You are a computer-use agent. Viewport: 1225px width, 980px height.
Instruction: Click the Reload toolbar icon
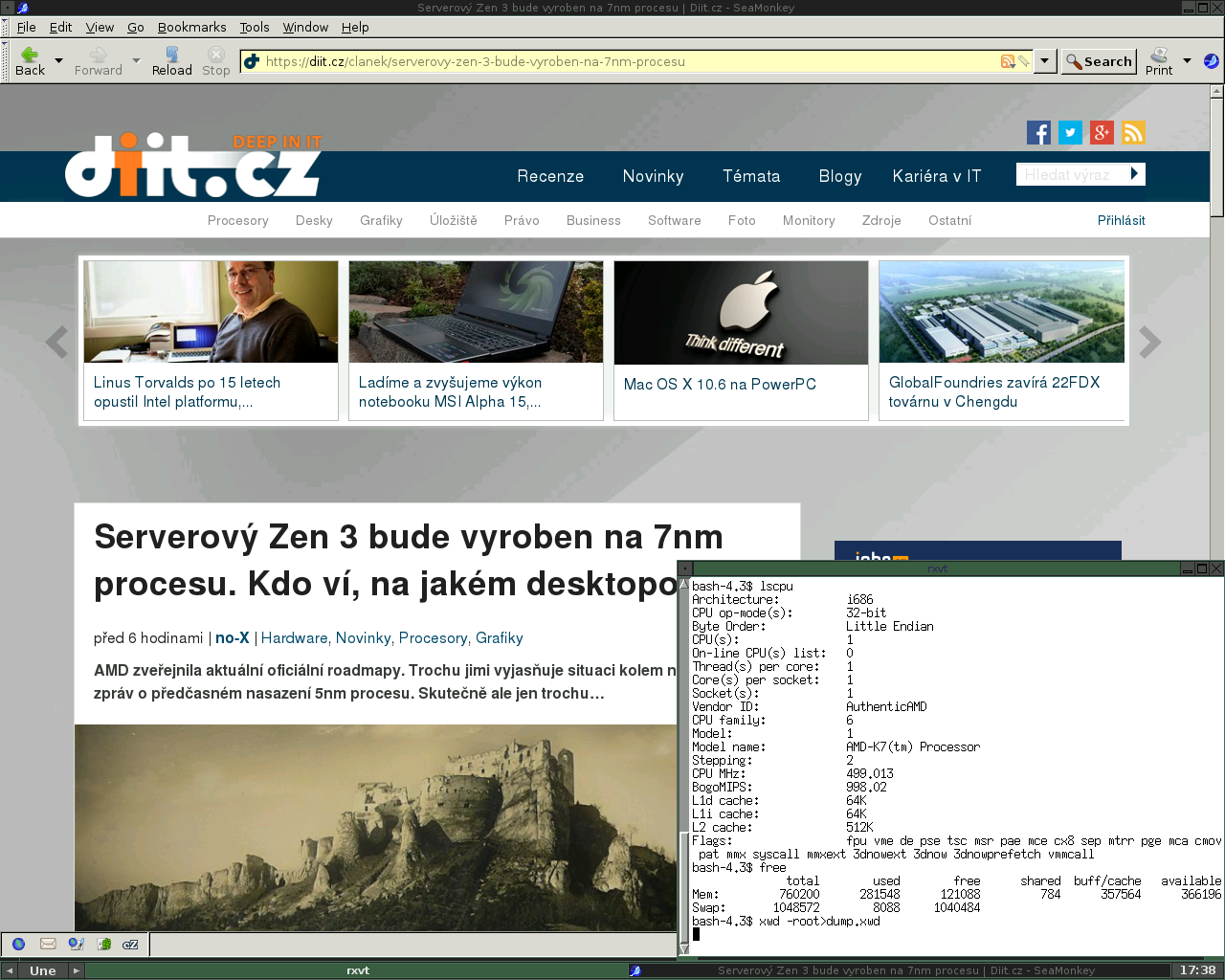click(x=171, y=61)
